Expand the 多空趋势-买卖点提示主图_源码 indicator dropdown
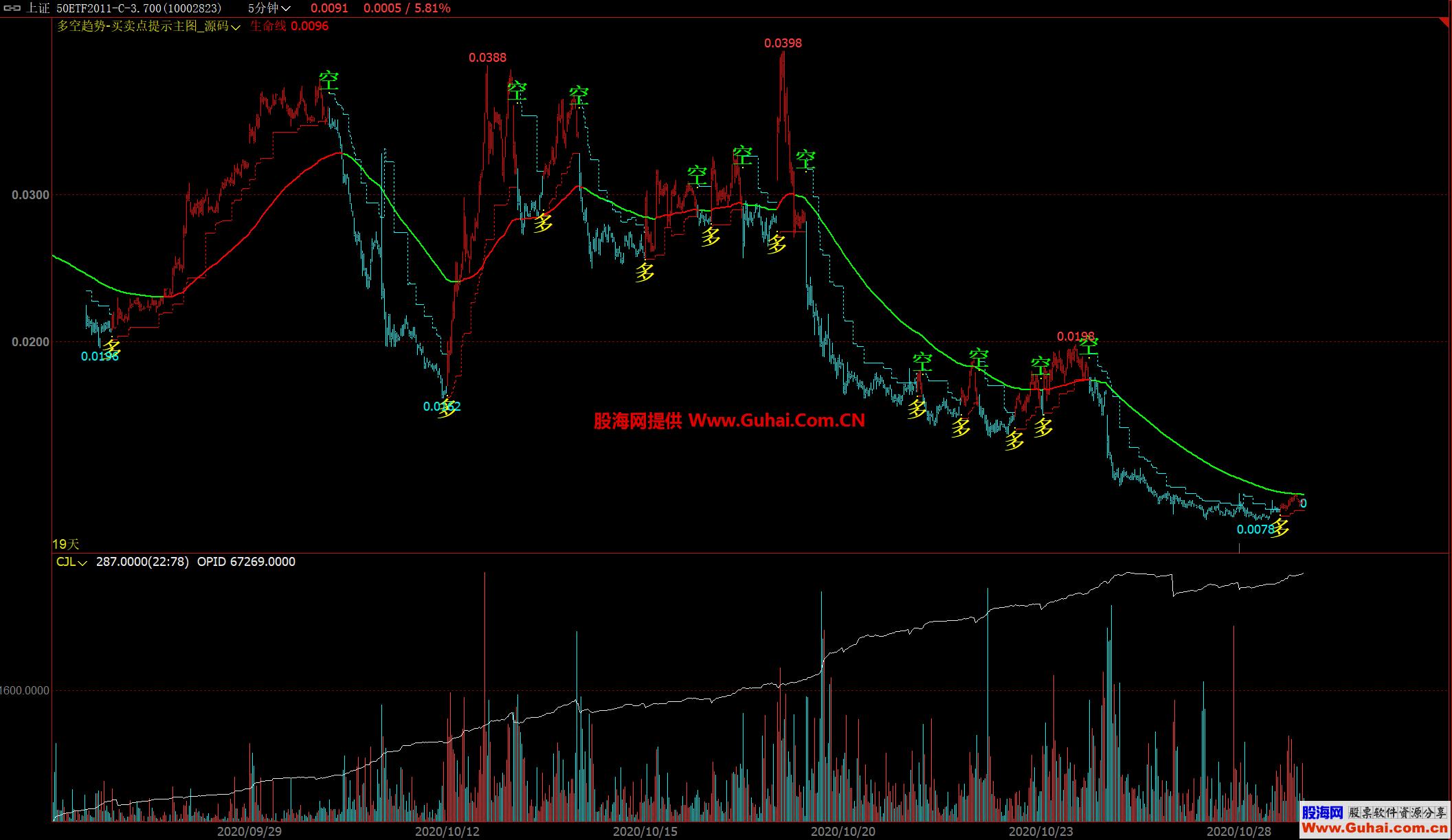 pos(148,26)
